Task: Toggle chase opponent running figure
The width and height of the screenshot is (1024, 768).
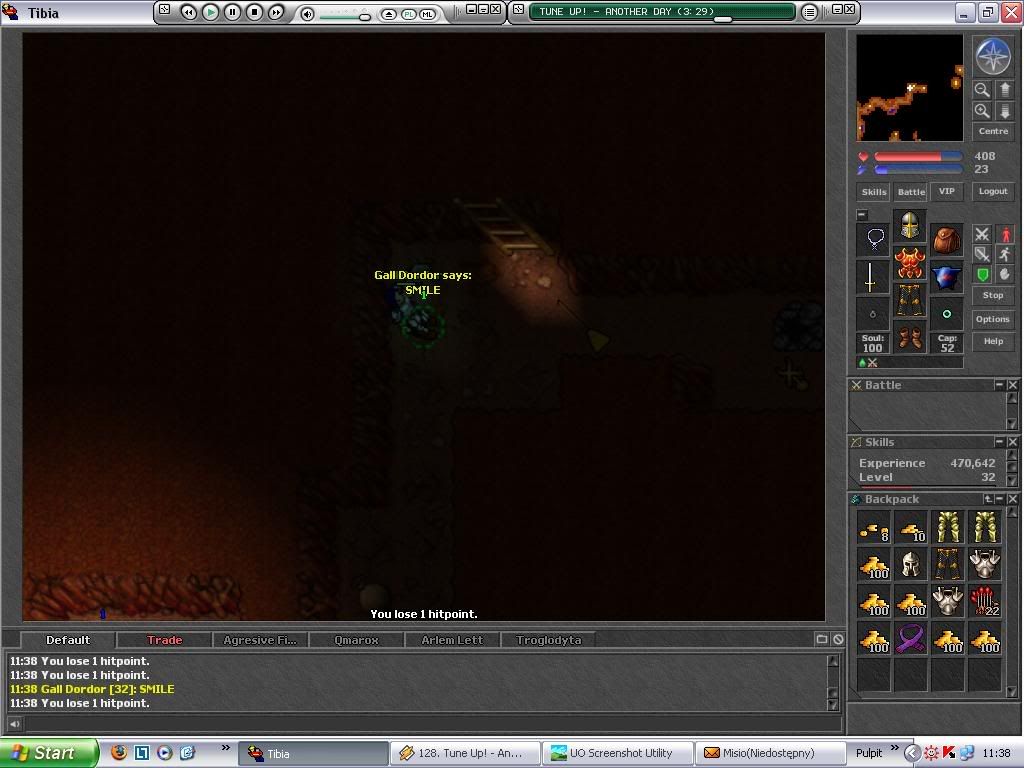Action: pyautogui.click(x=1005, y=254)
